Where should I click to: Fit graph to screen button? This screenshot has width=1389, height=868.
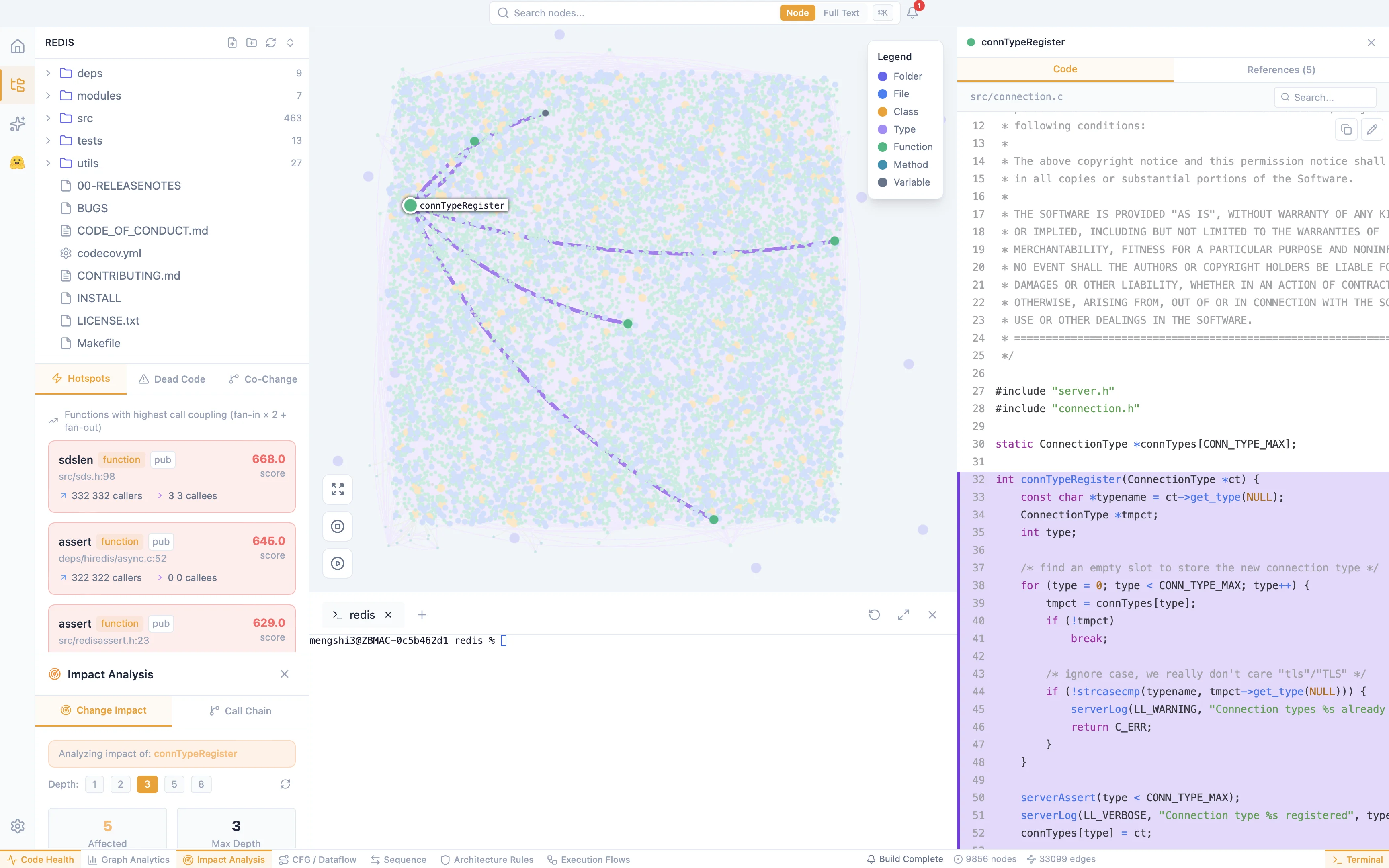(338, 489)
